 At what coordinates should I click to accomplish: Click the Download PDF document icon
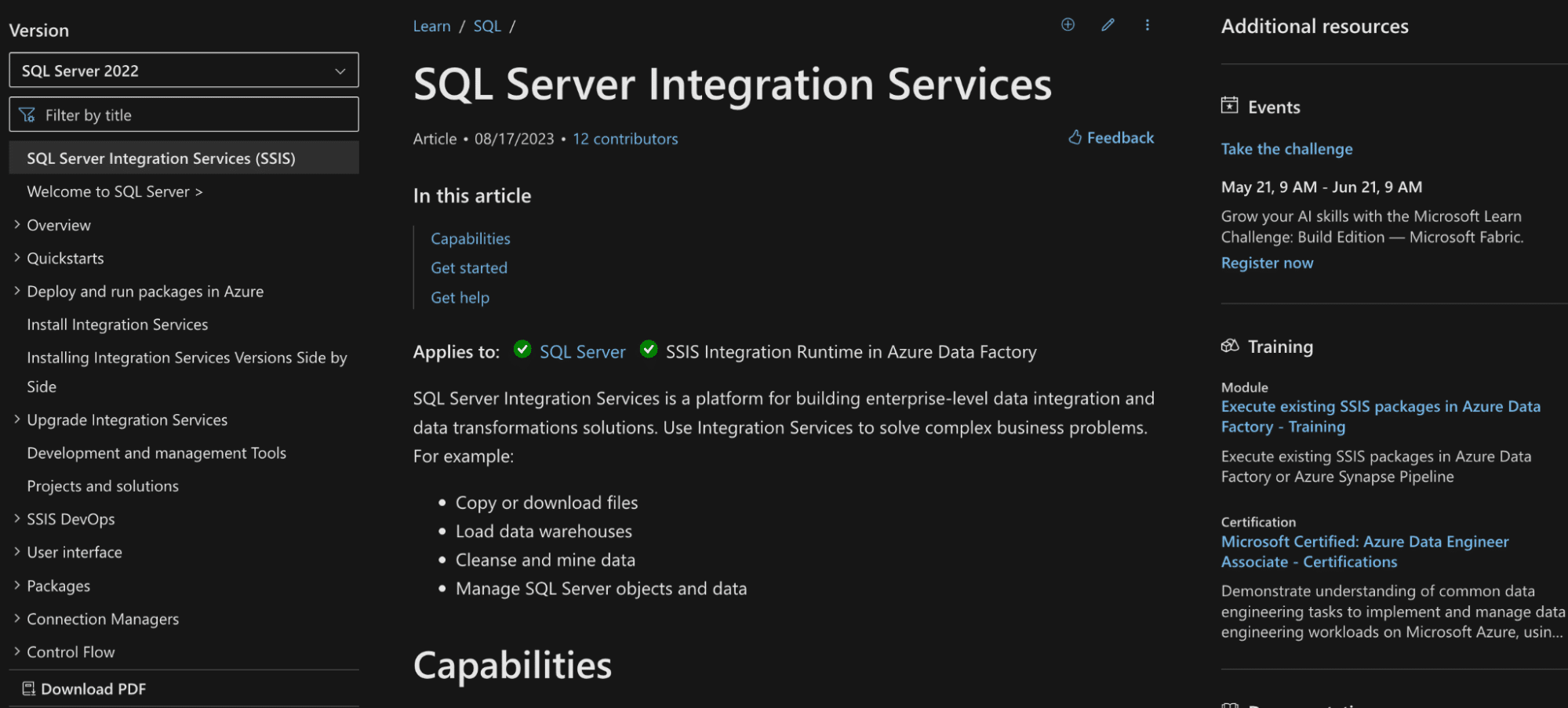(29, 688)
